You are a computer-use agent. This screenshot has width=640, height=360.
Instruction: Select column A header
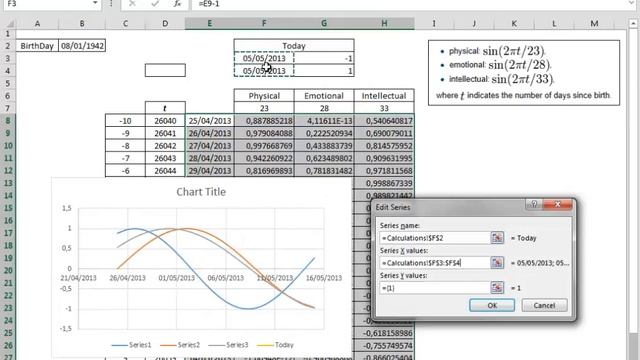(x=37, y=24)
